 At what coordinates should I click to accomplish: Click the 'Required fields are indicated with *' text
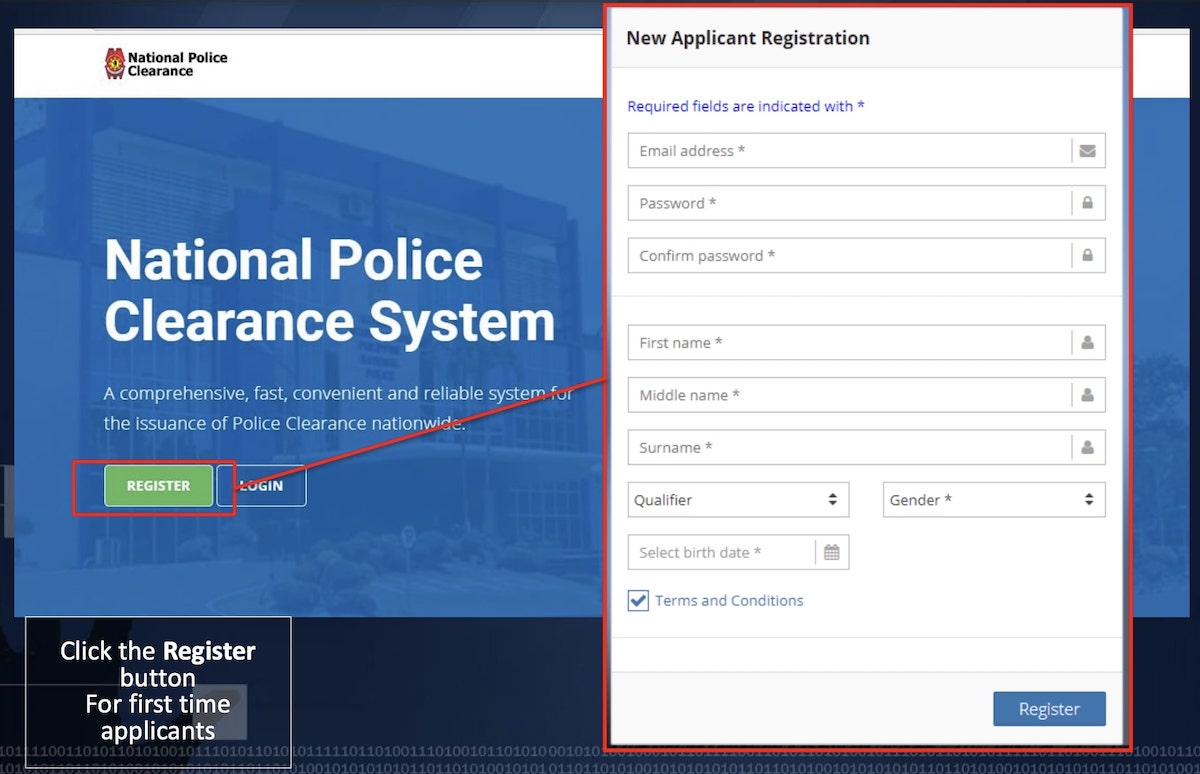coord(745,106)
